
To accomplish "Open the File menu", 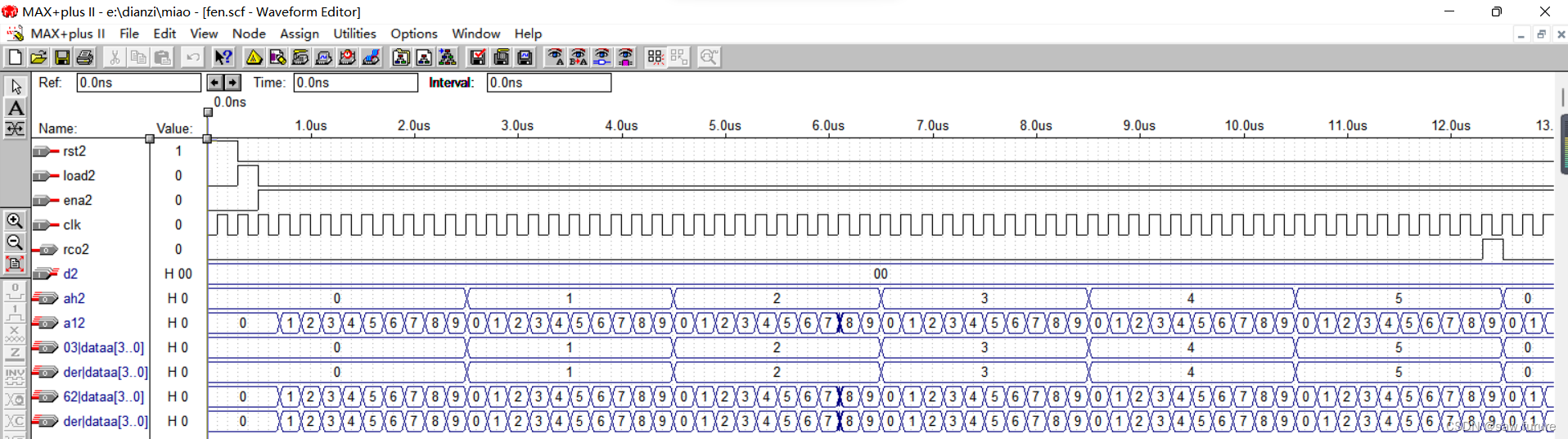I will click(129, 34).
